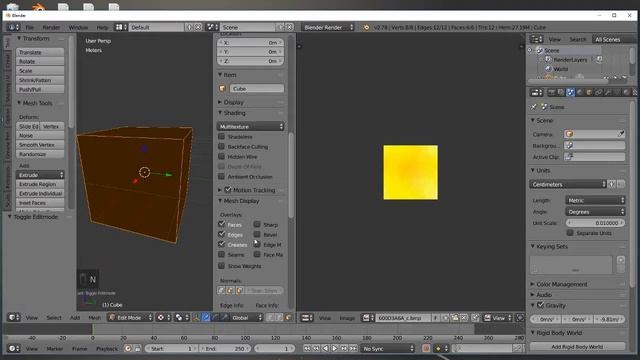Image resolution: width=640 pixels, height=360 pixels.
Task: Click the screen layout browse icon
Action: tap(121, 27)
